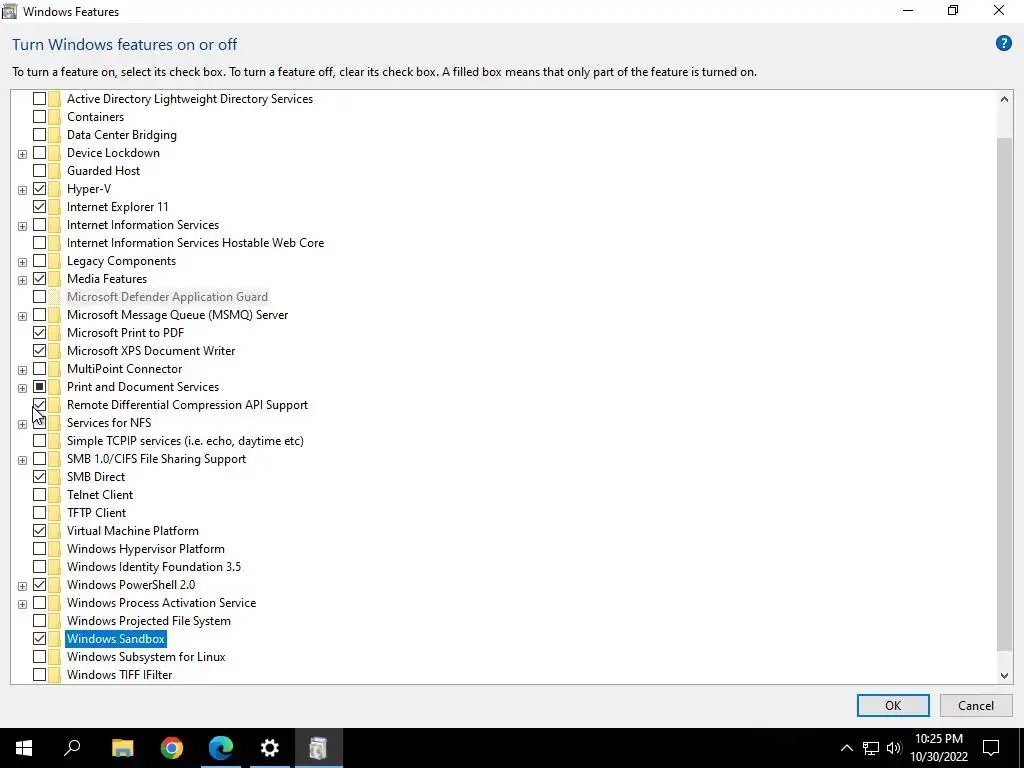This screenshot has width=1024, height=768.
Task: Click scrollbar up arrow in features list
Action: coord(1004,99)
